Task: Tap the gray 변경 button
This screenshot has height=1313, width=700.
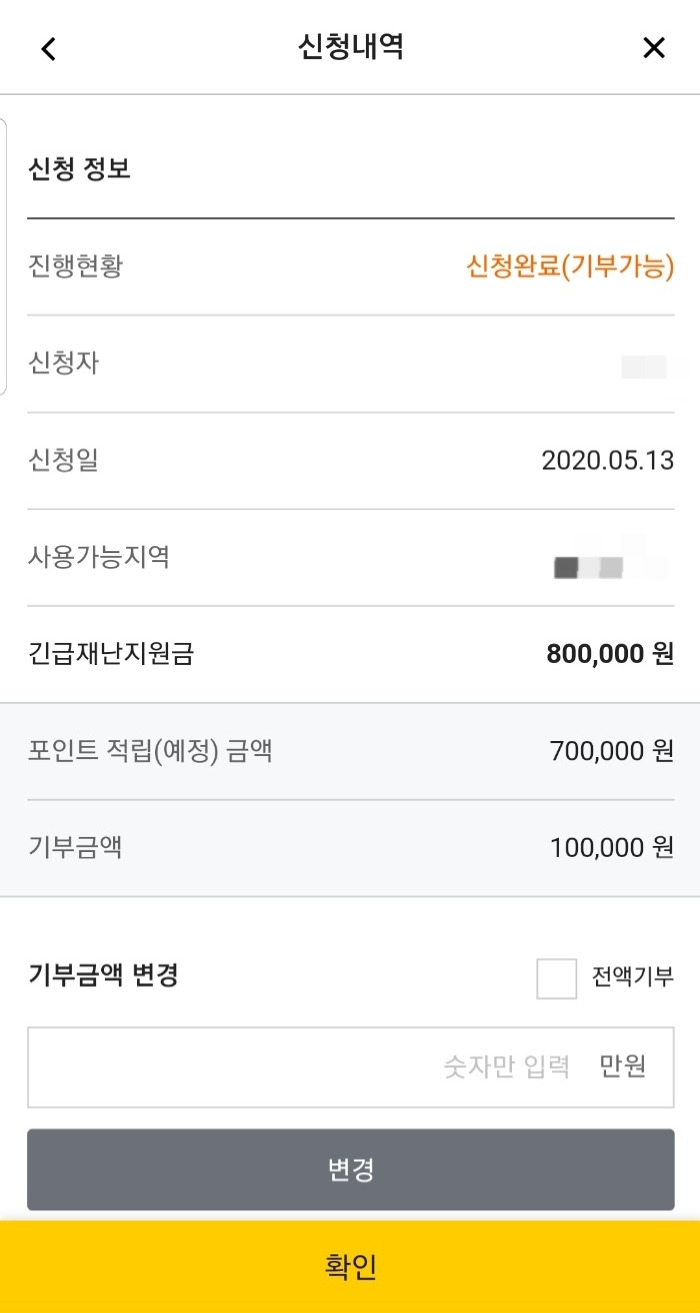Action: (x=350, y=1169)
